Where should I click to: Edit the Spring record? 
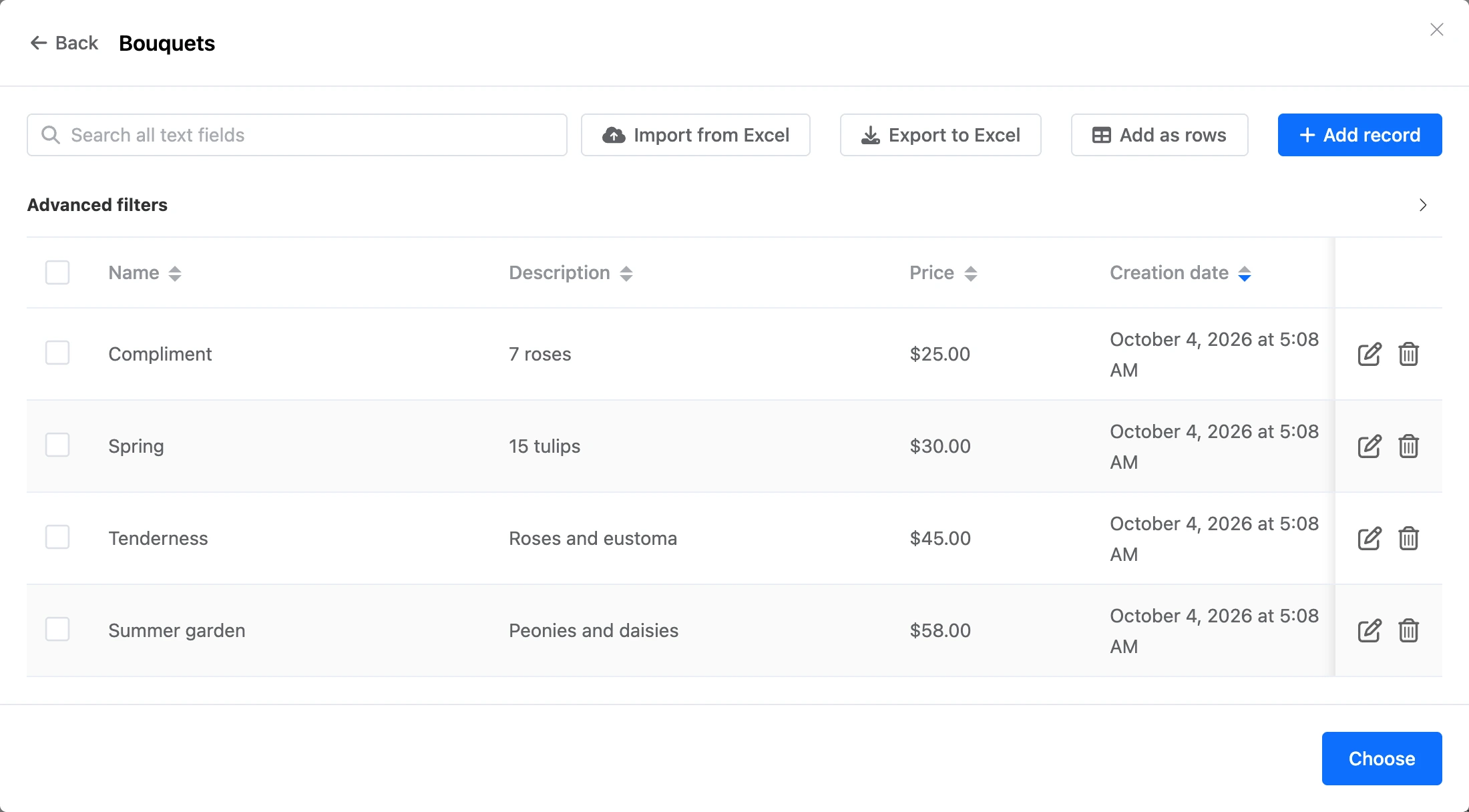[x=1369, y=446]
